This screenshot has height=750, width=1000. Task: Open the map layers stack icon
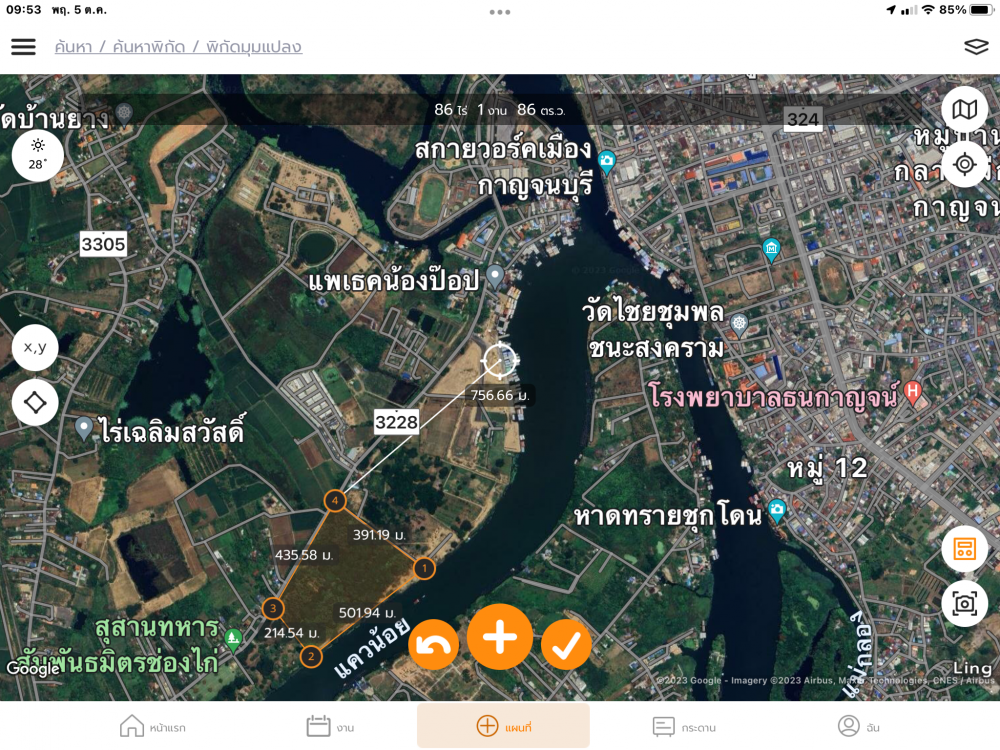point(976,47)
